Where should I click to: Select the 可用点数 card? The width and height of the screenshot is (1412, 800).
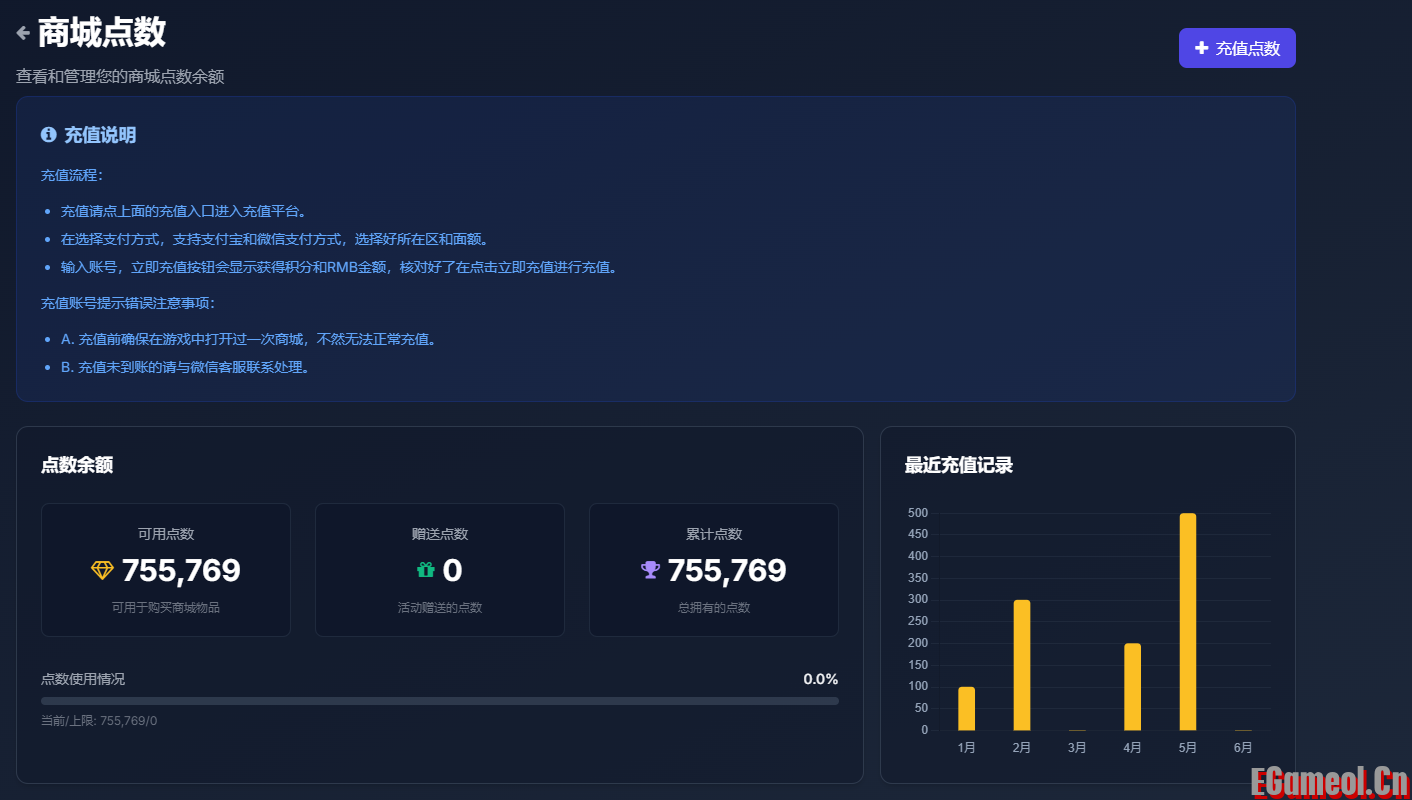[166, 569]
